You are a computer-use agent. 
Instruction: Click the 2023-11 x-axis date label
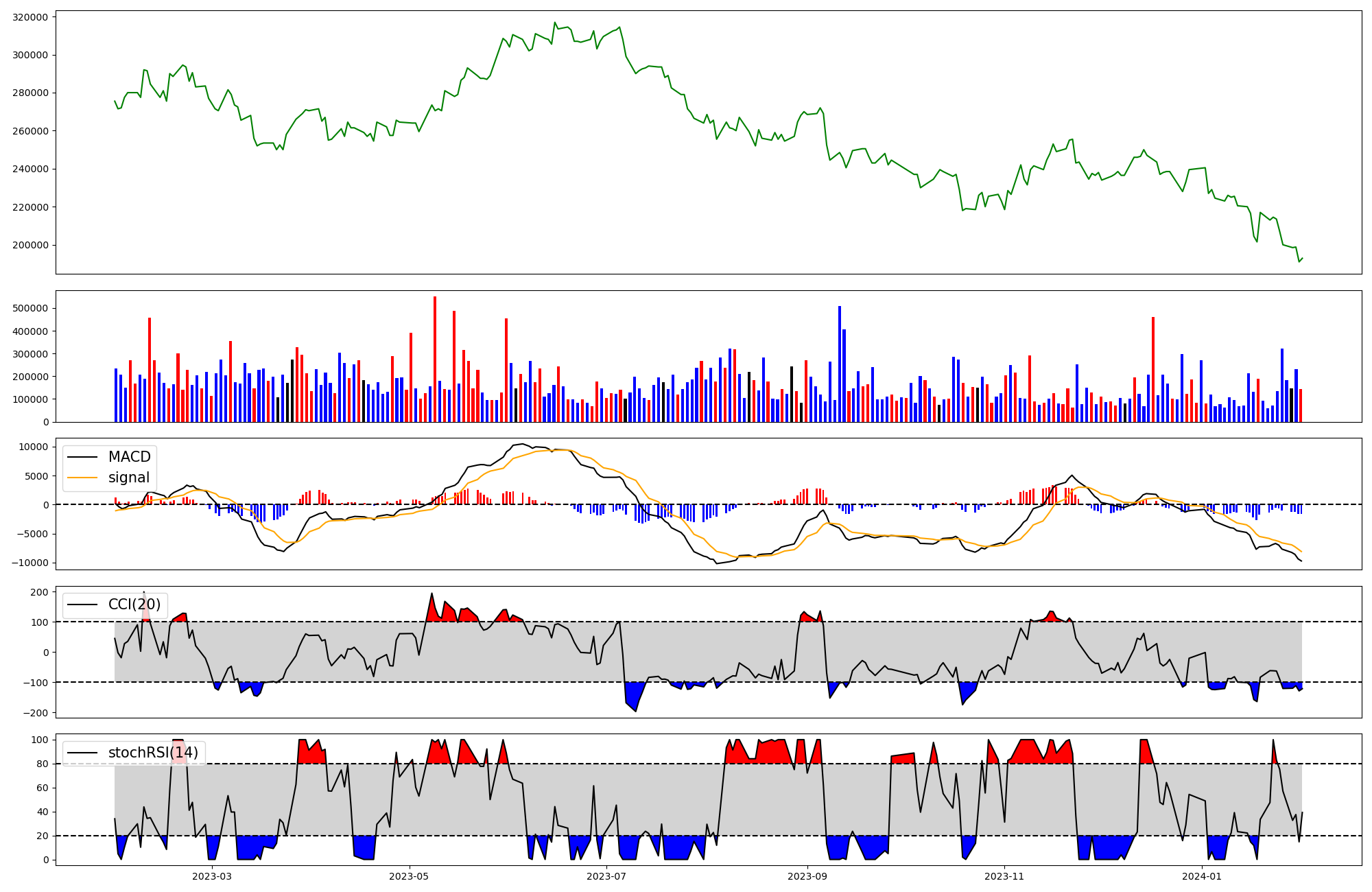click(1005, 876)
